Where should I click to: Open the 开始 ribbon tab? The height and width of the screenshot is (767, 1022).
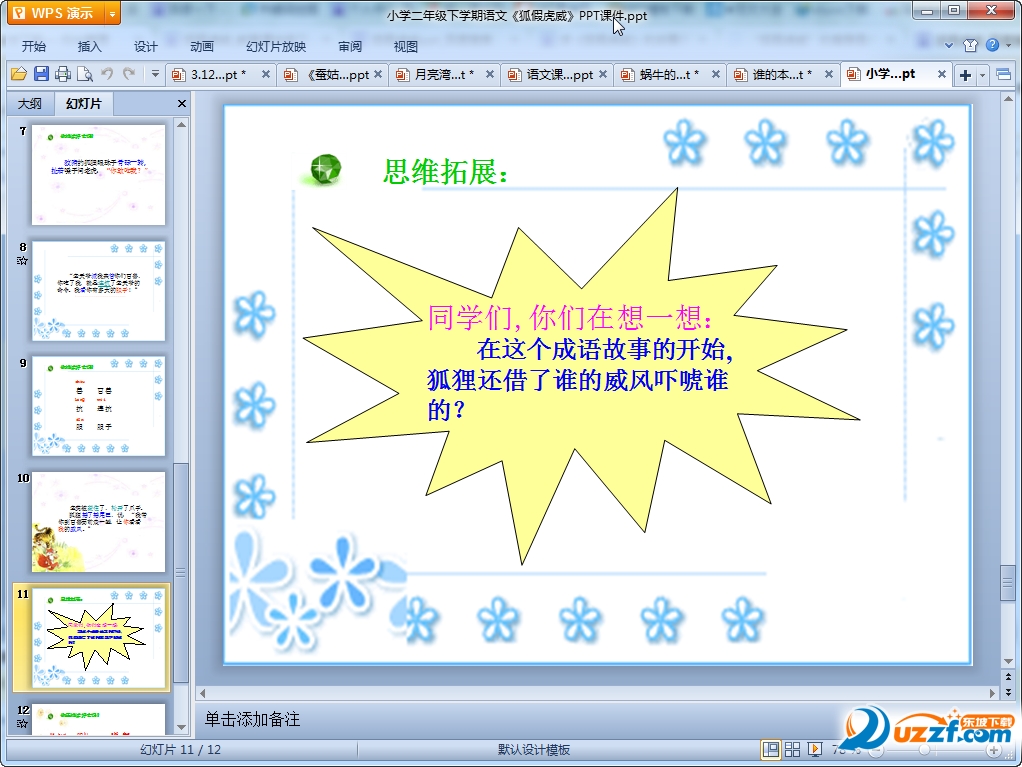point(34,46)
